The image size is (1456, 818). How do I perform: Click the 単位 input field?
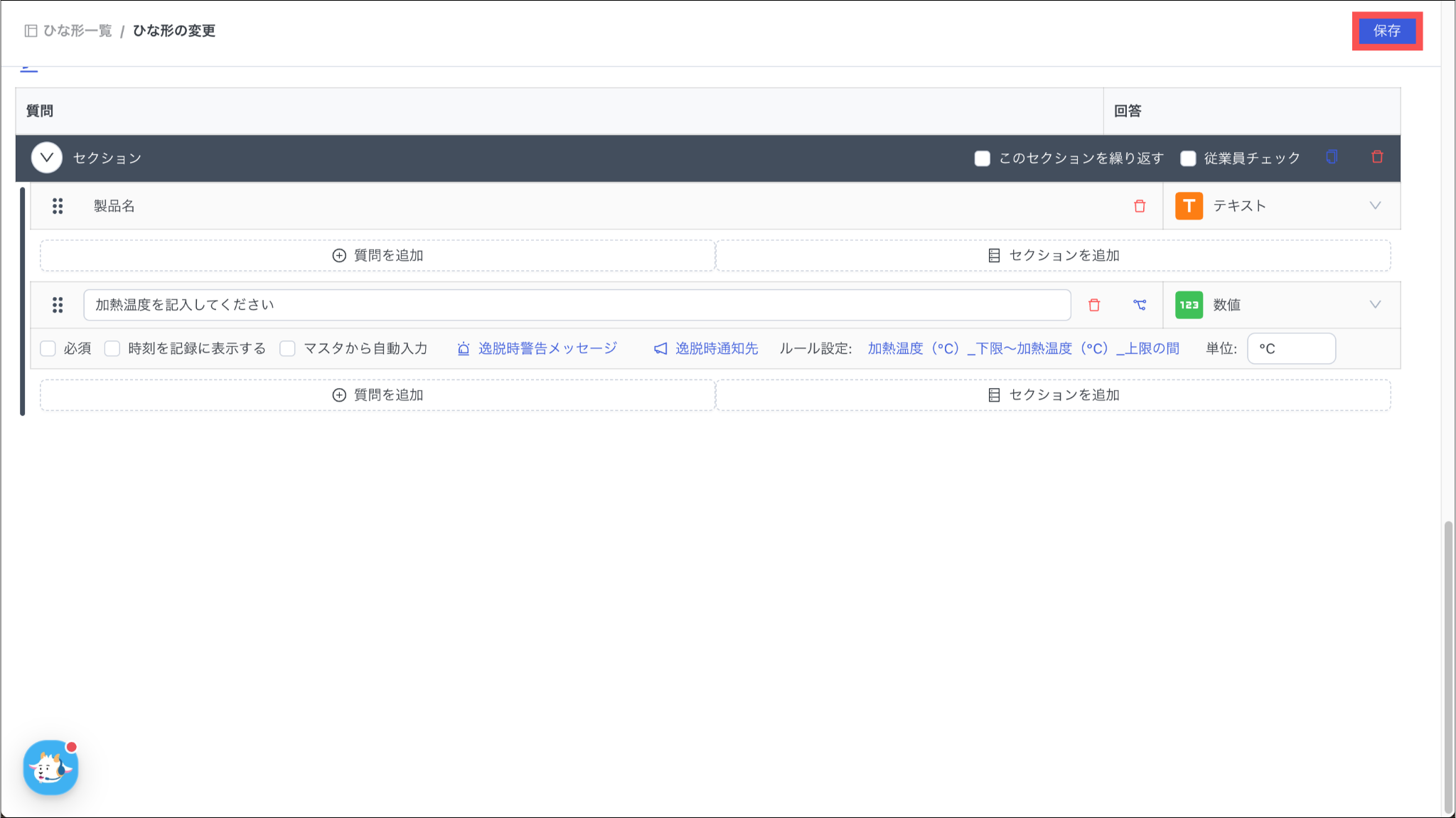point(1291,348)
